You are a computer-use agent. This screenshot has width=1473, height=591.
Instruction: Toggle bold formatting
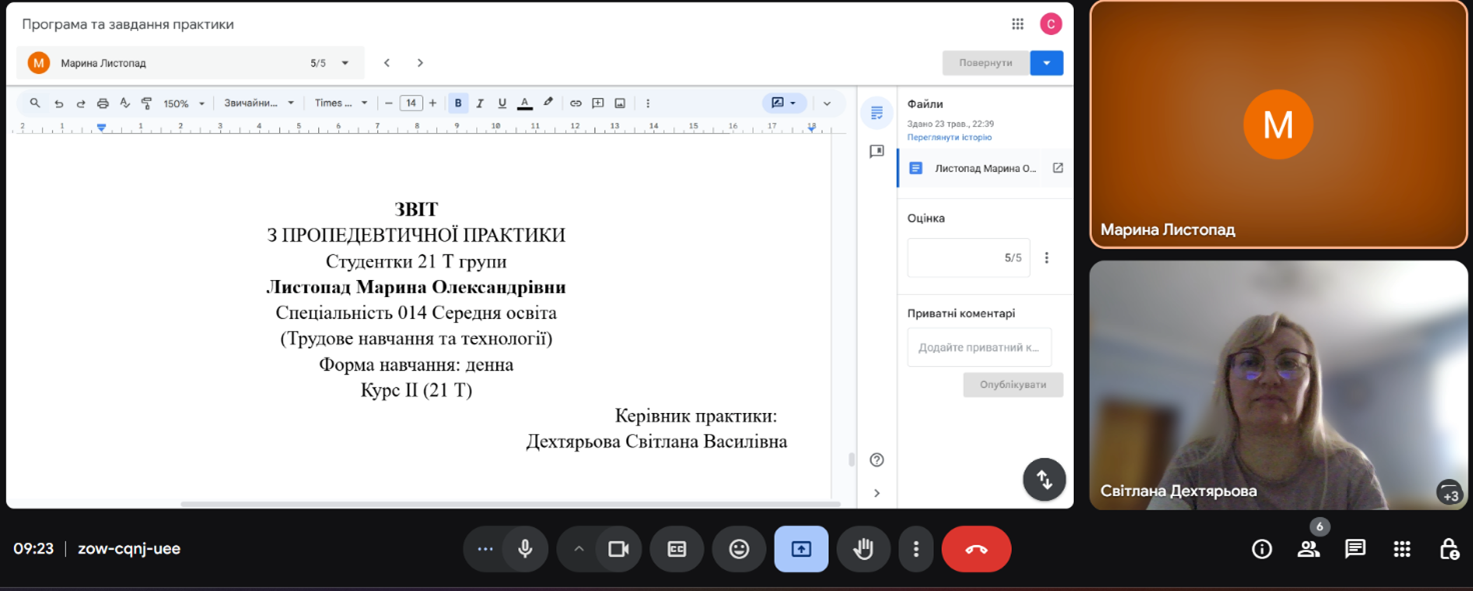[458, 103]
